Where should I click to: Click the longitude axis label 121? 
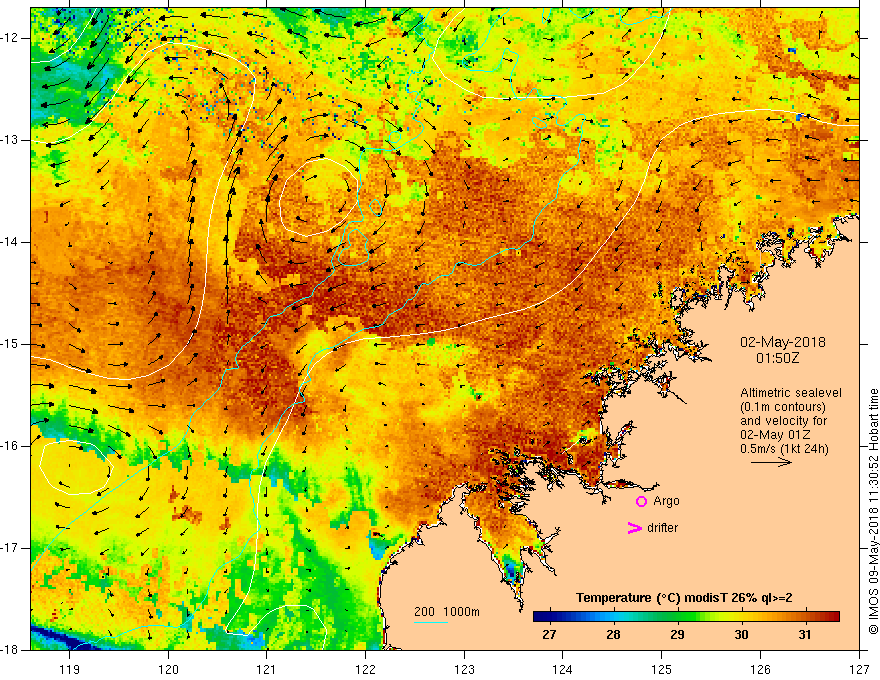pyautogui.click(x=267, y=669)
